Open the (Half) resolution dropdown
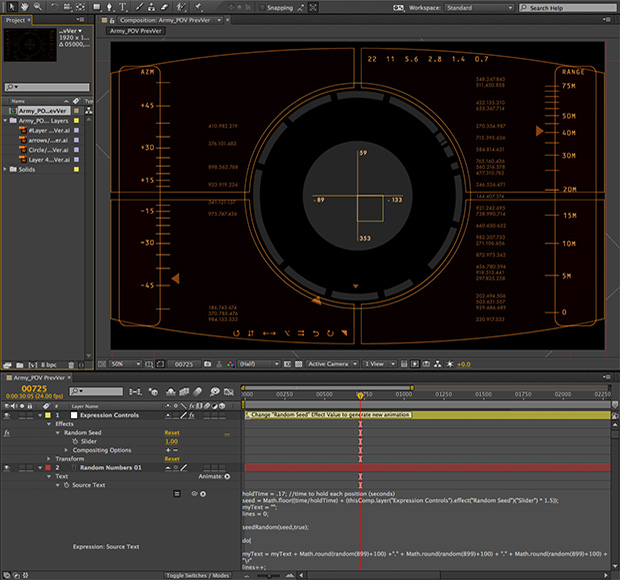This screenshot has height=580, width=620. [258, 364]
